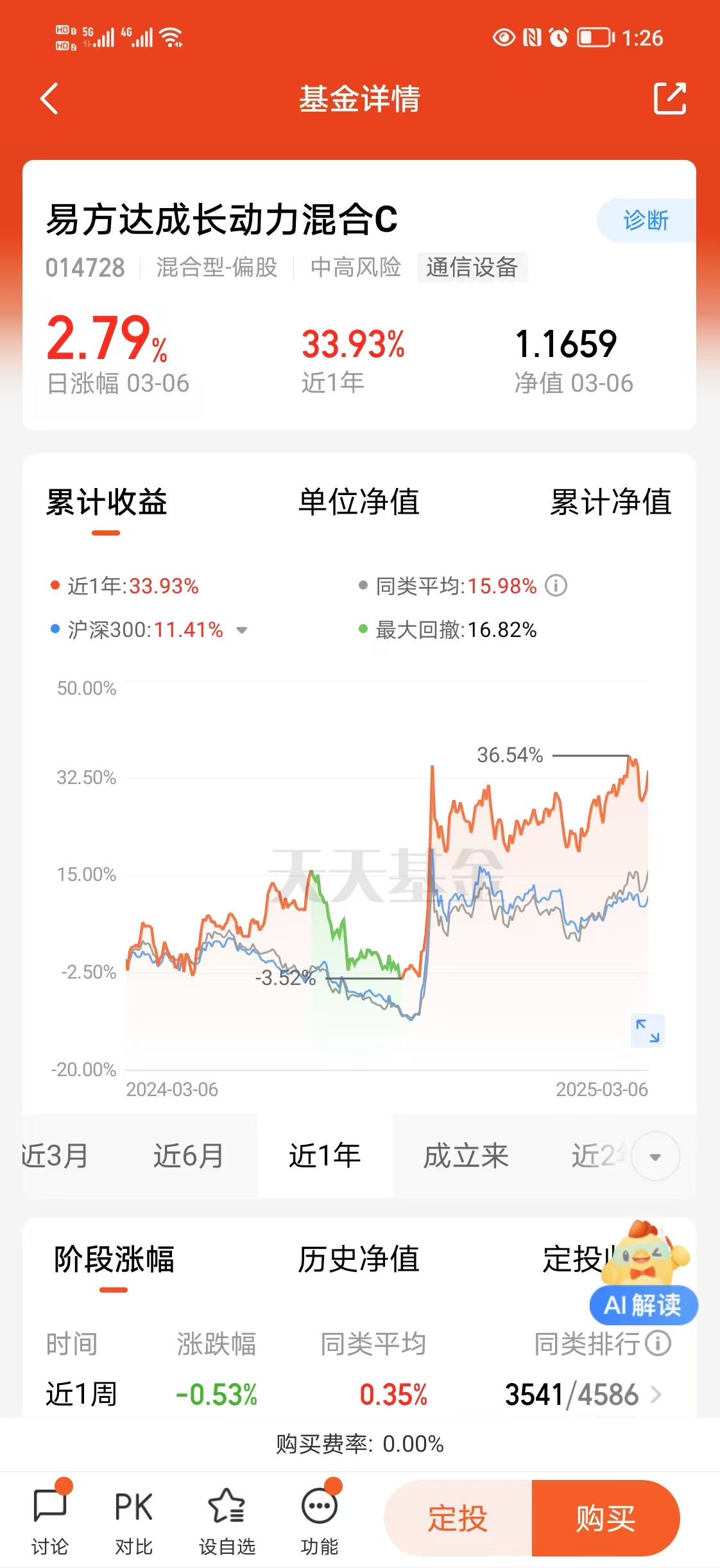This screenshot has height=1568, width=720.
Task: Open the AI解读 mascot button
Action: point(644,1272)
